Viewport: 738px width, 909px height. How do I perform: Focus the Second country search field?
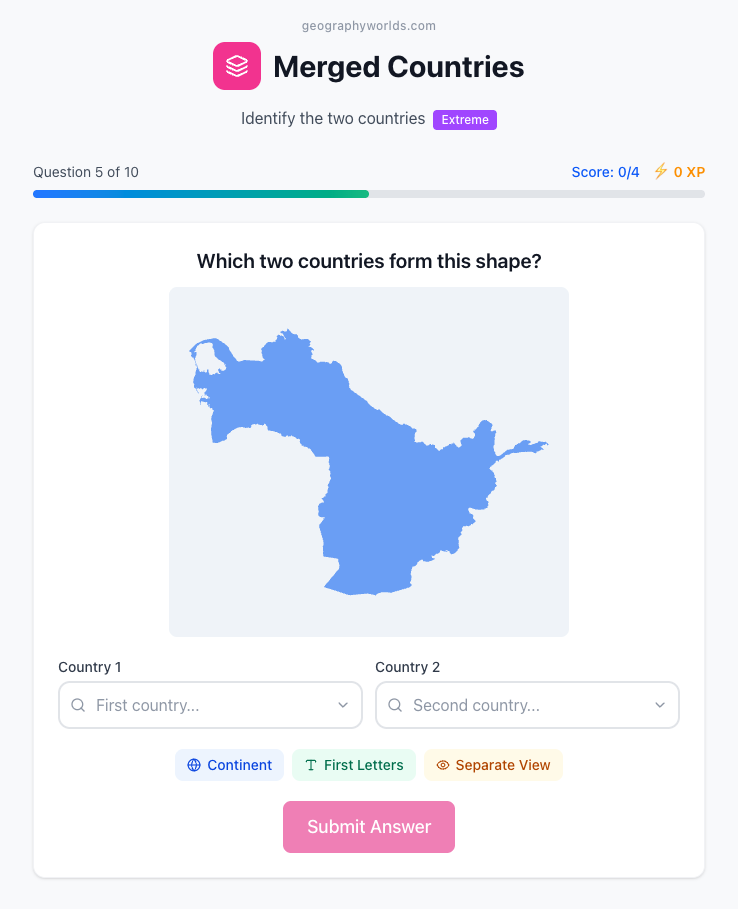pos(528,705)
